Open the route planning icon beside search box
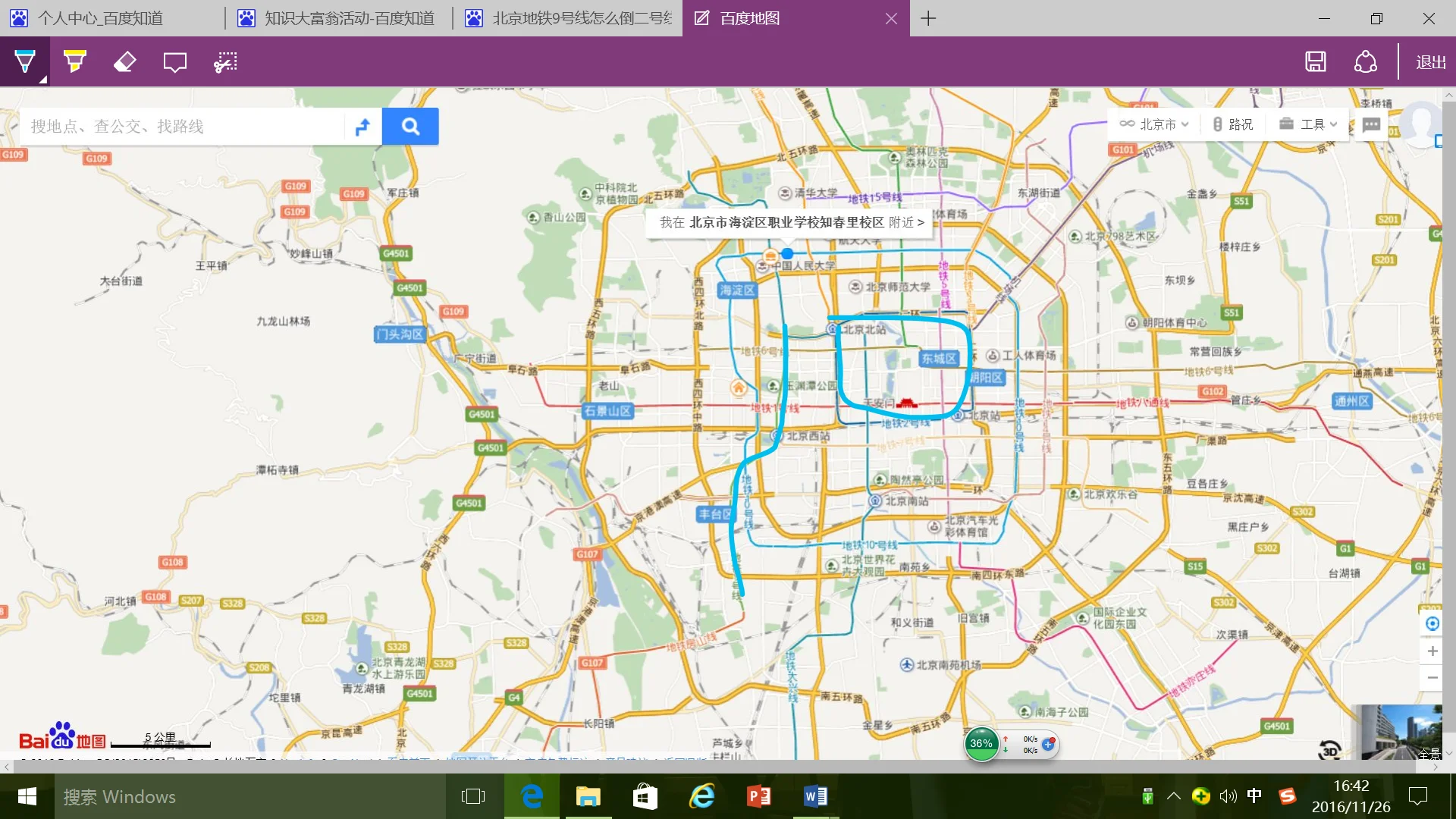Viewport: 1456px width, 819px height. coord(362,126)
